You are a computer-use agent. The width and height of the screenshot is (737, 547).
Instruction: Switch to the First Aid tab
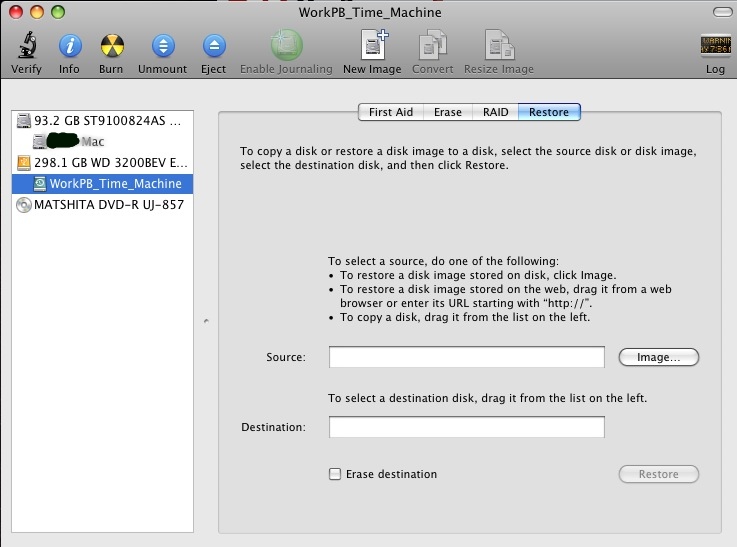(391, 112)
